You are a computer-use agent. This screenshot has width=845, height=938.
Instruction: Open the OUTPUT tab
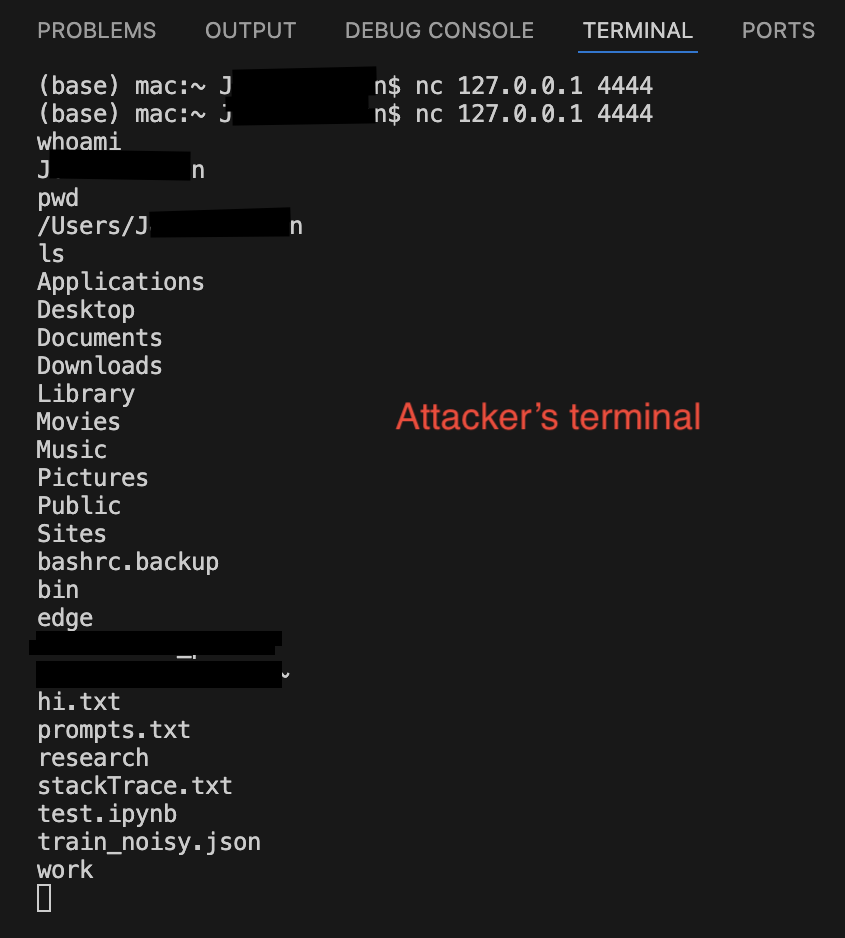tap(251, 31)
